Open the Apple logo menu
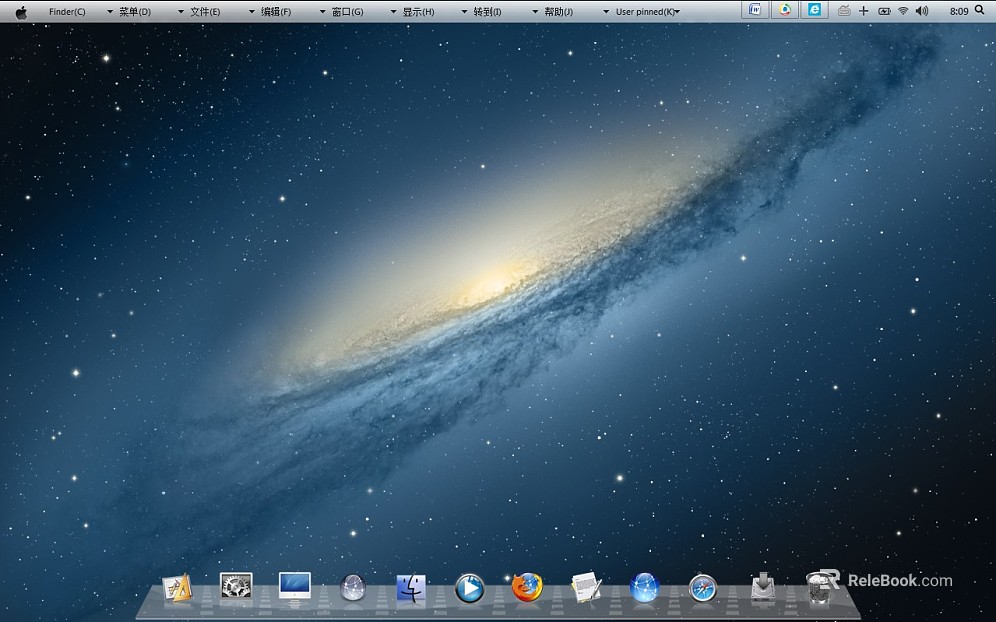Screen dimensions: 996x622 click(21, 12)
